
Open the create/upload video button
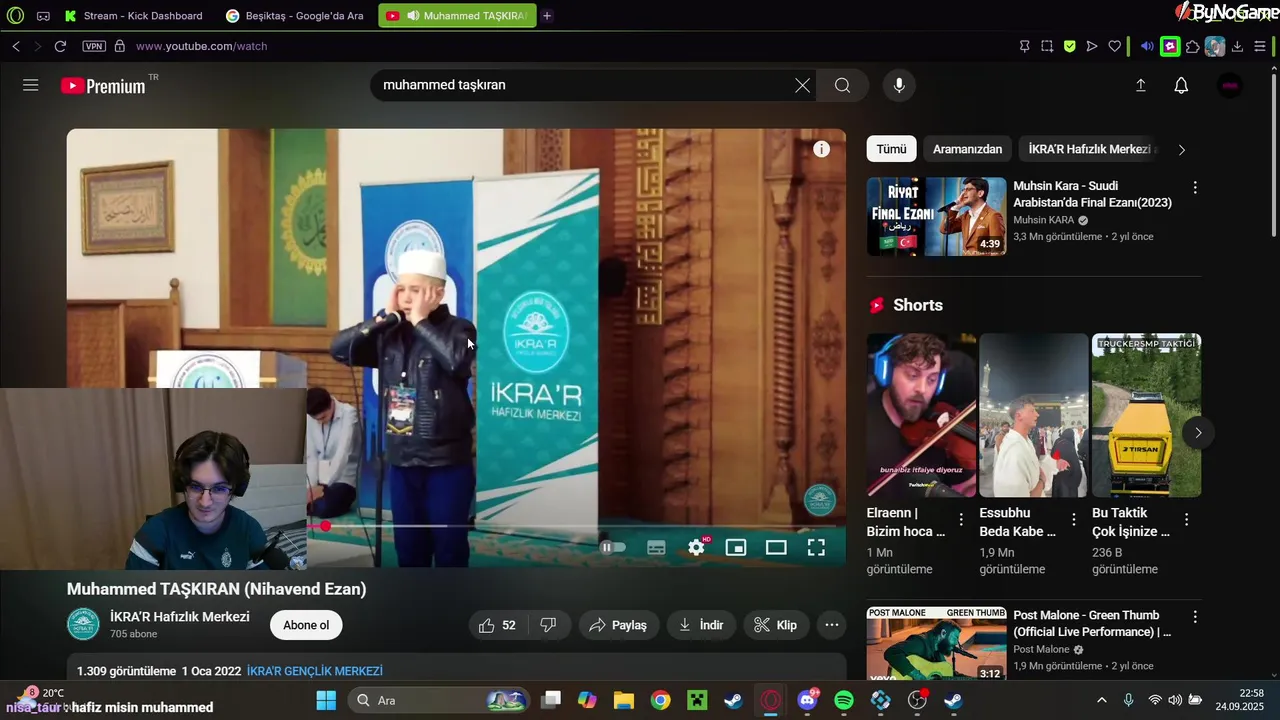click(x=1140, y=86)
